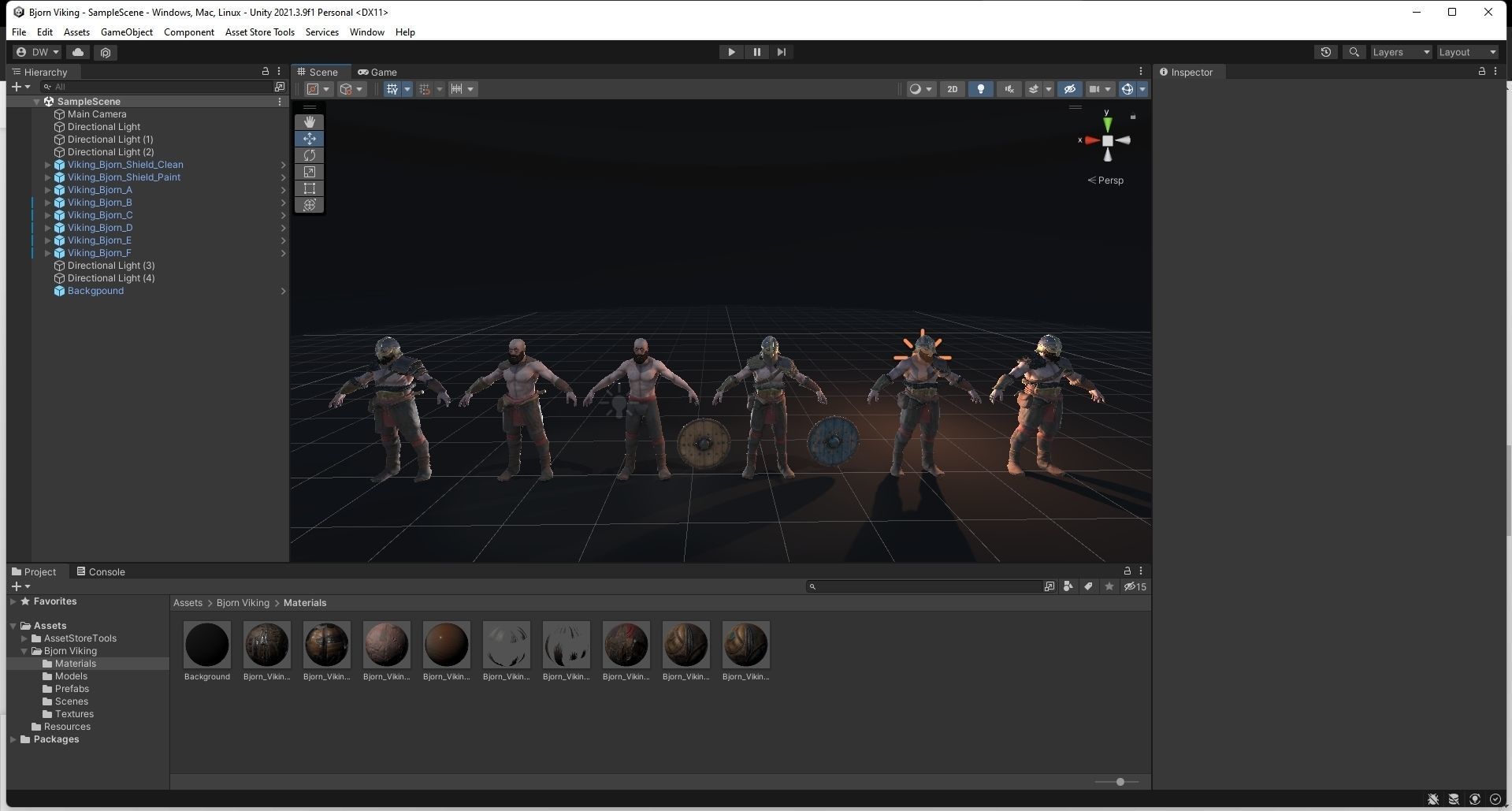Open Viking_Bjorn_F prefab arrow
Viewport: 1512px width, 811px height.
coord(283,253)
